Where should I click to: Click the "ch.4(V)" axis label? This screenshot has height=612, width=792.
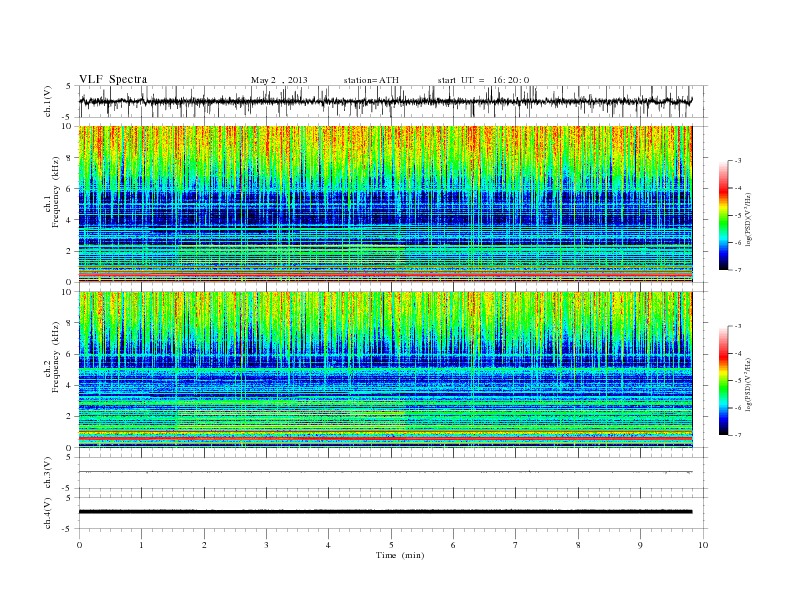click(x=48, y=513)
